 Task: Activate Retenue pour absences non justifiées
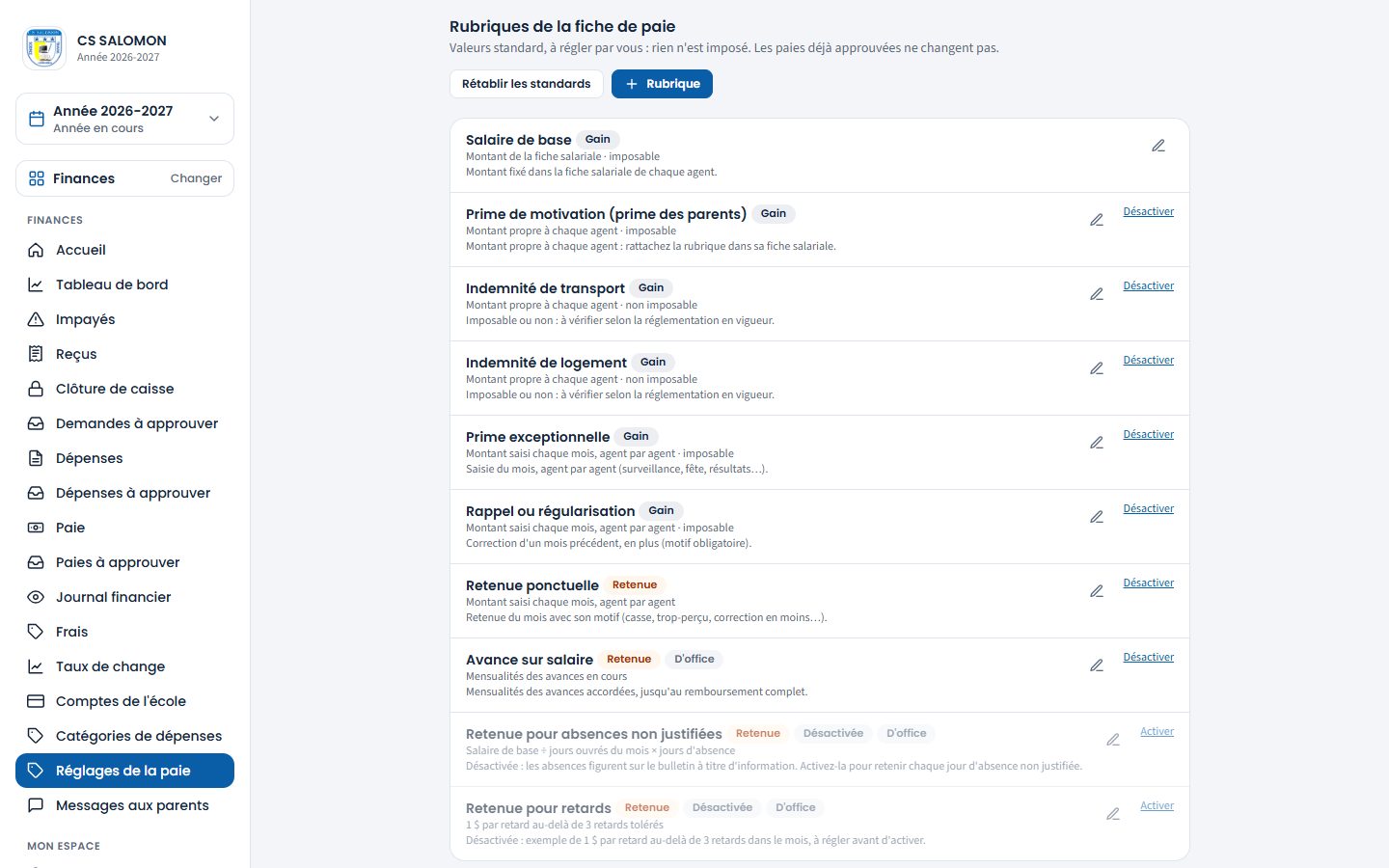point(1157,731)
